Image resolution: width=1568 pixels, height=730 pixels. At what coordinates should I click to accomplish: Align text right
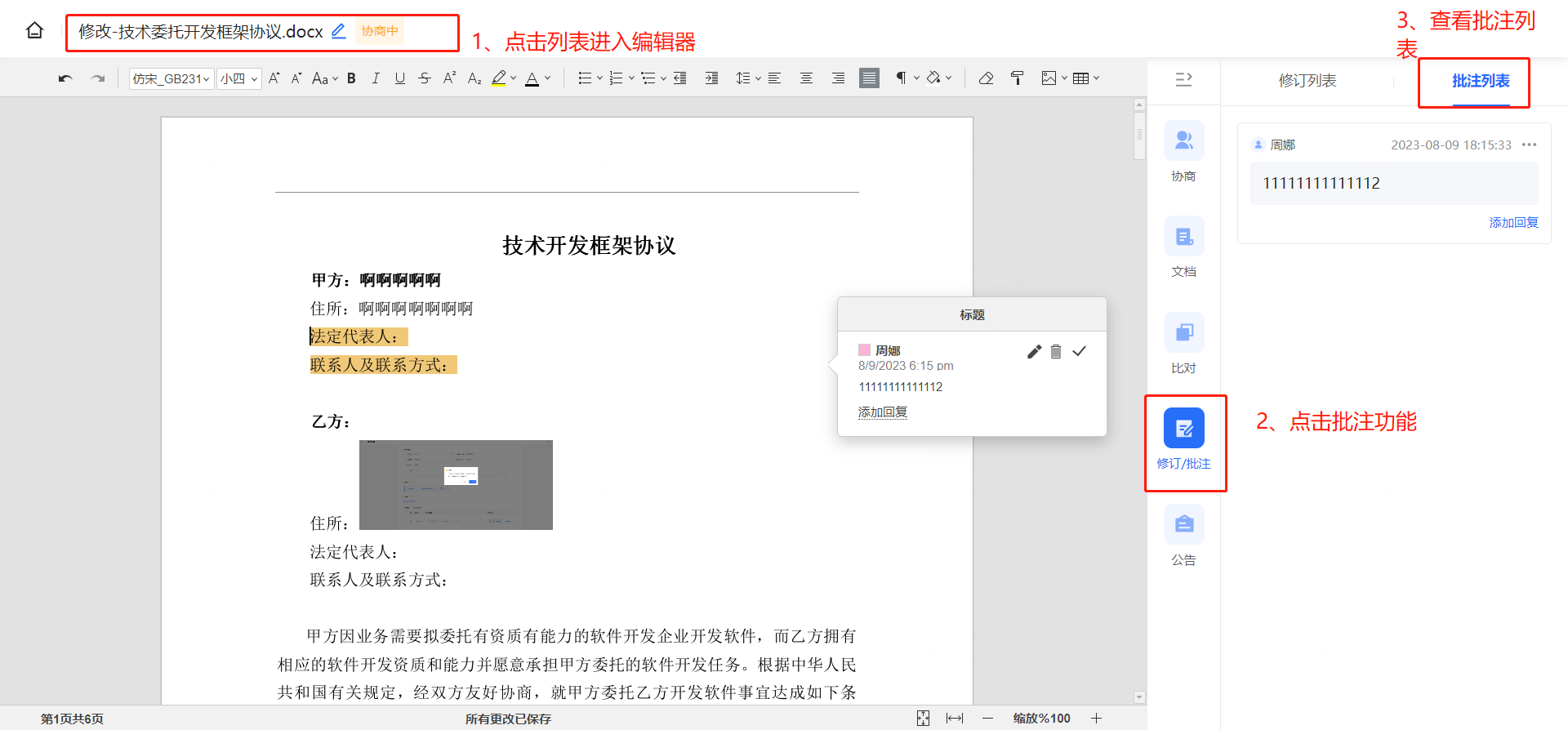click(838, 78)
